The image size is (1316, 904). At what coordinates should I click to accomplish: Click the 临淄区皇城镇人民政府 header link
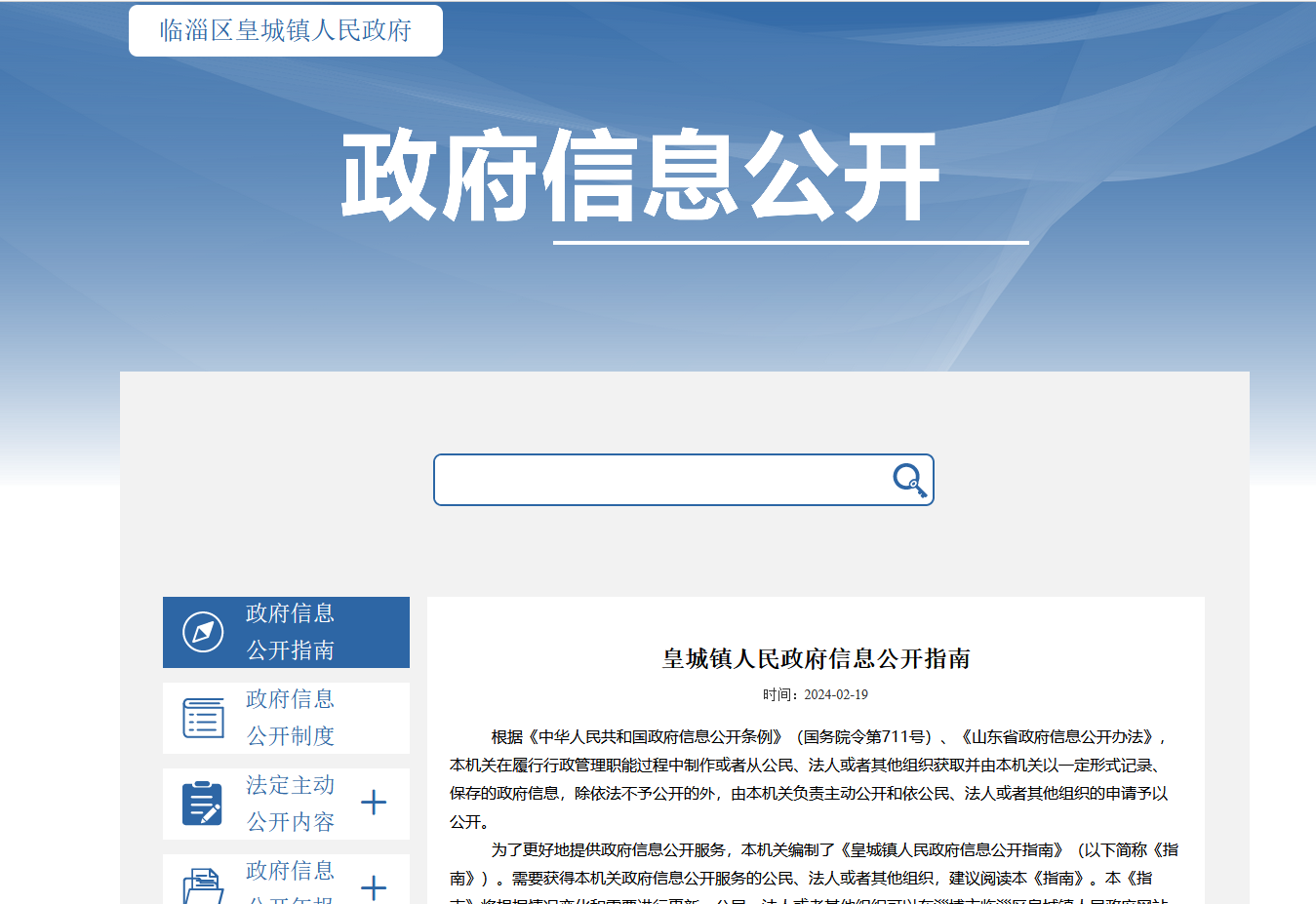[x=286, y=30]
